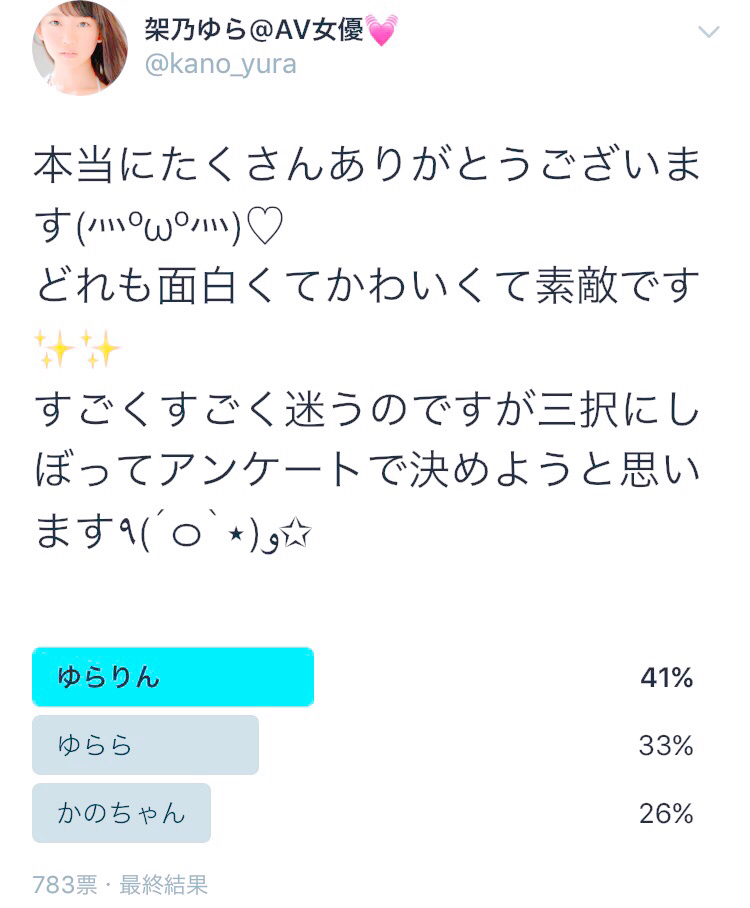Select the ゆらりん poll option
Image resolution: width=750 pixels, height=908 pixels.
(173, 677)
